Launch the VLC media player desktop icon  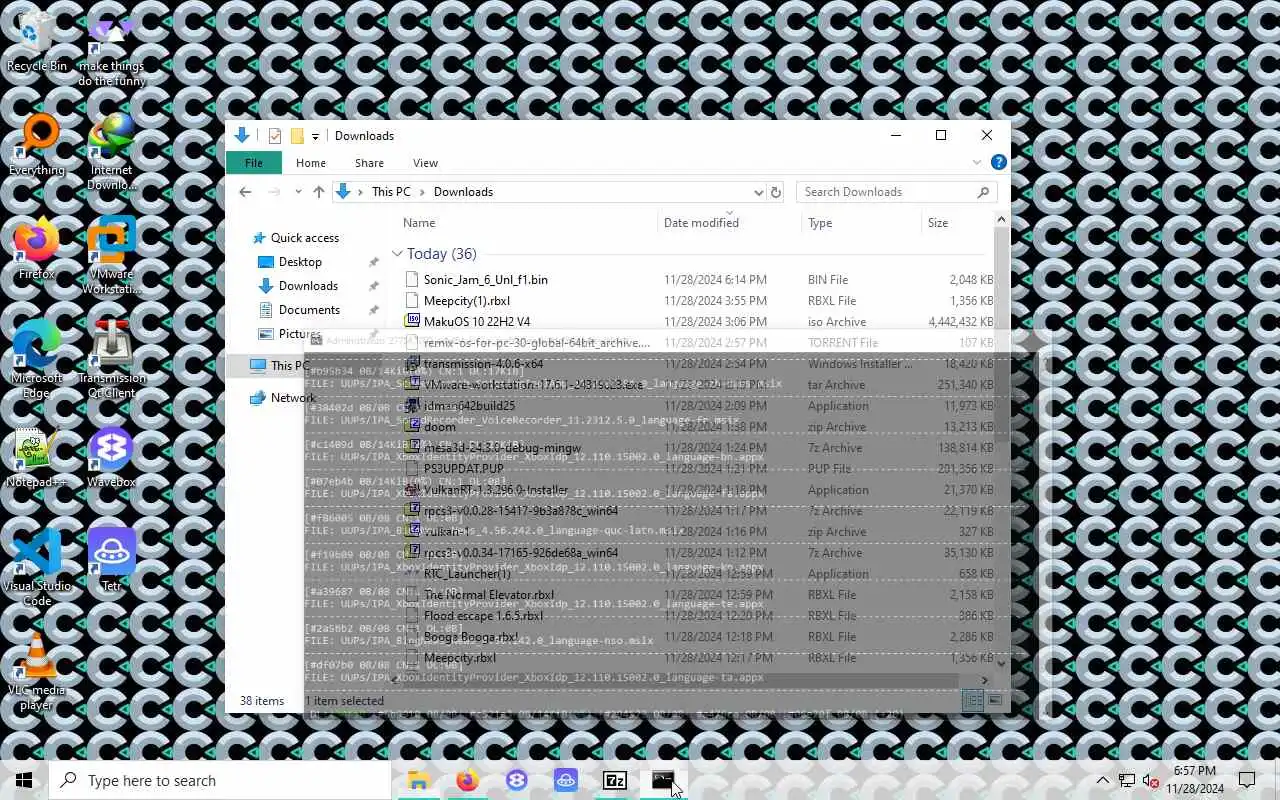coord(37,672)
